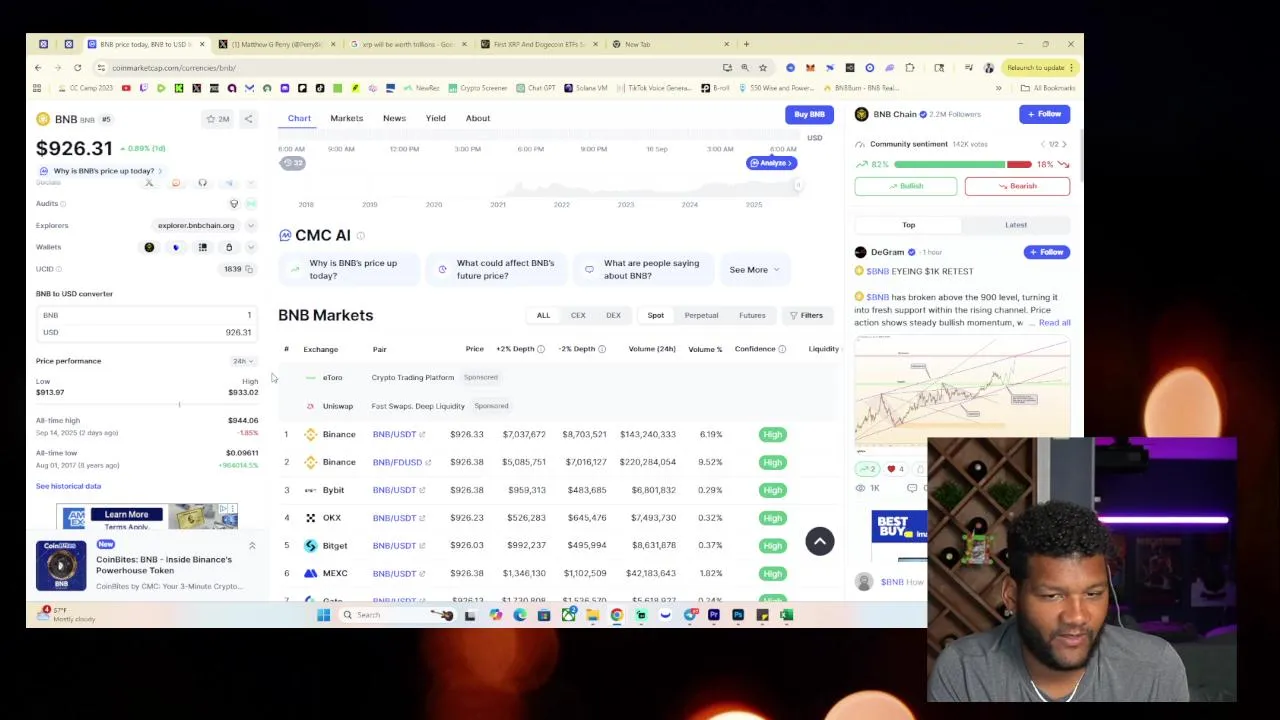Open the GitHub social link icon

pyautogui.click(x=202, y=183)
